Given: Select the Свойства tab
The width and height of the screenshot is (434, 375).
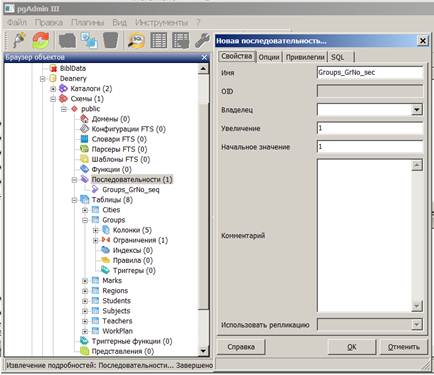Looking at the screenshot, I should point(237,56).
